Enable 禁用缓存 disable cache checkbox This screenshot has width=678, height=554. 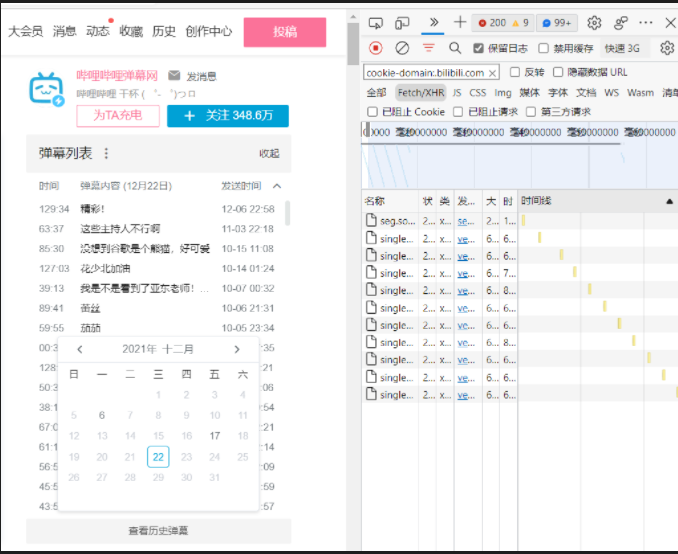pyautogui.click(x=544, y=48)
